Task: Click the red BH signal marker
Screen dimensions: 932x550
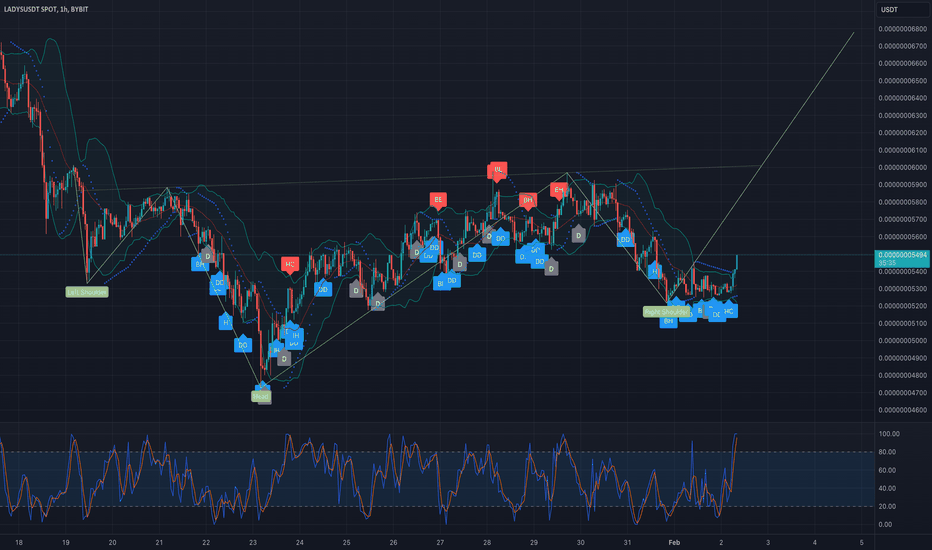Action: coord(527,200)
